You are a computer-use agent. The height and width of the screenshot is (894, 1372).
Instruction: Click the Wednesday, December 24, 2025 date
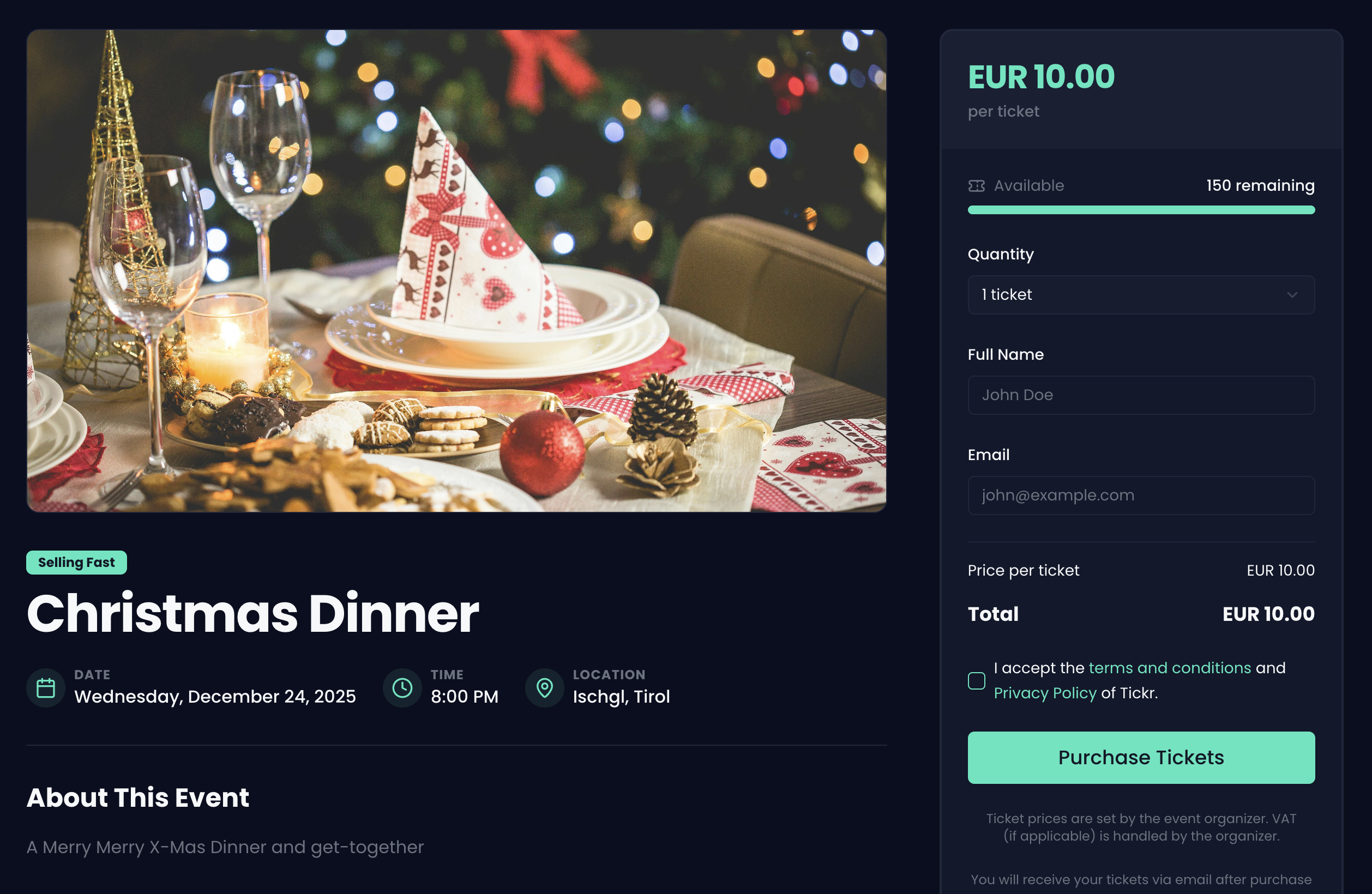point(215,696)
